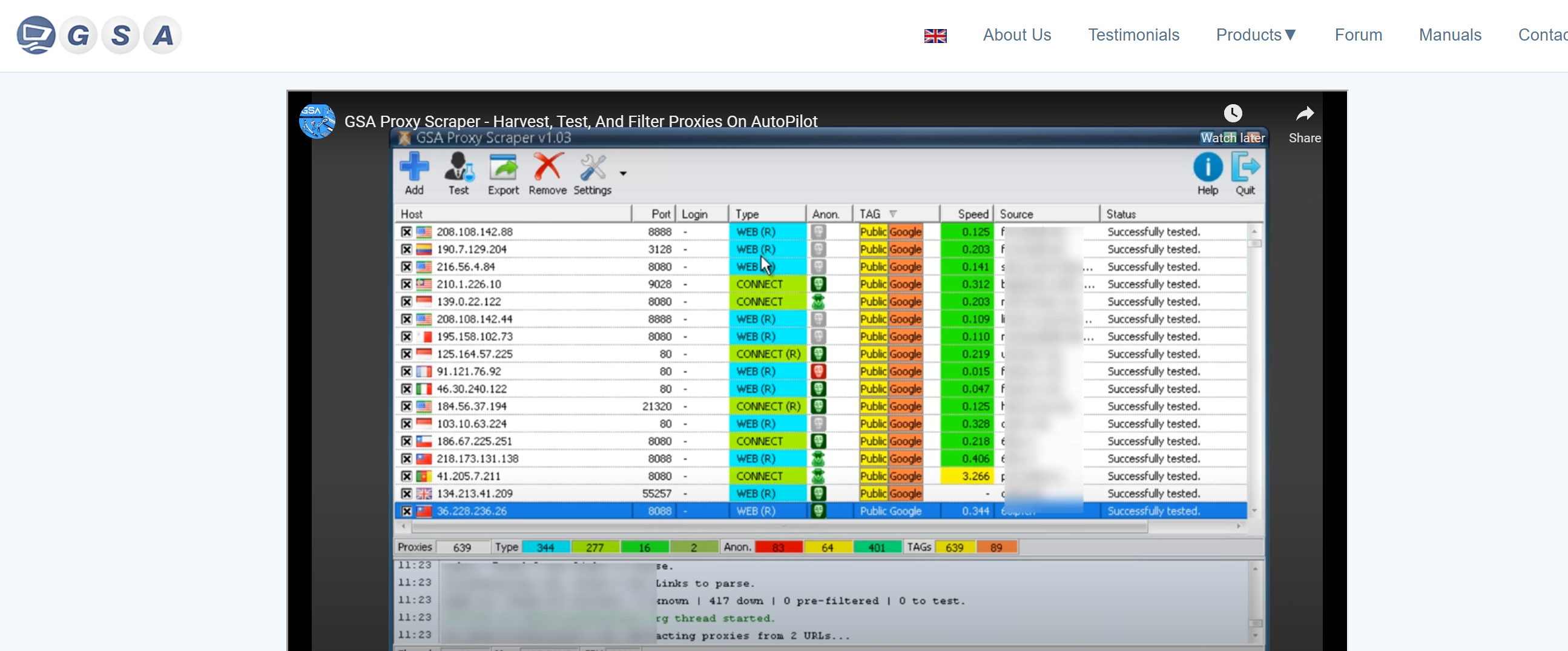Open the About Us menu item
This screenshot has height=651, width=1568.
pyautogui.click(x=1016, y=35)
